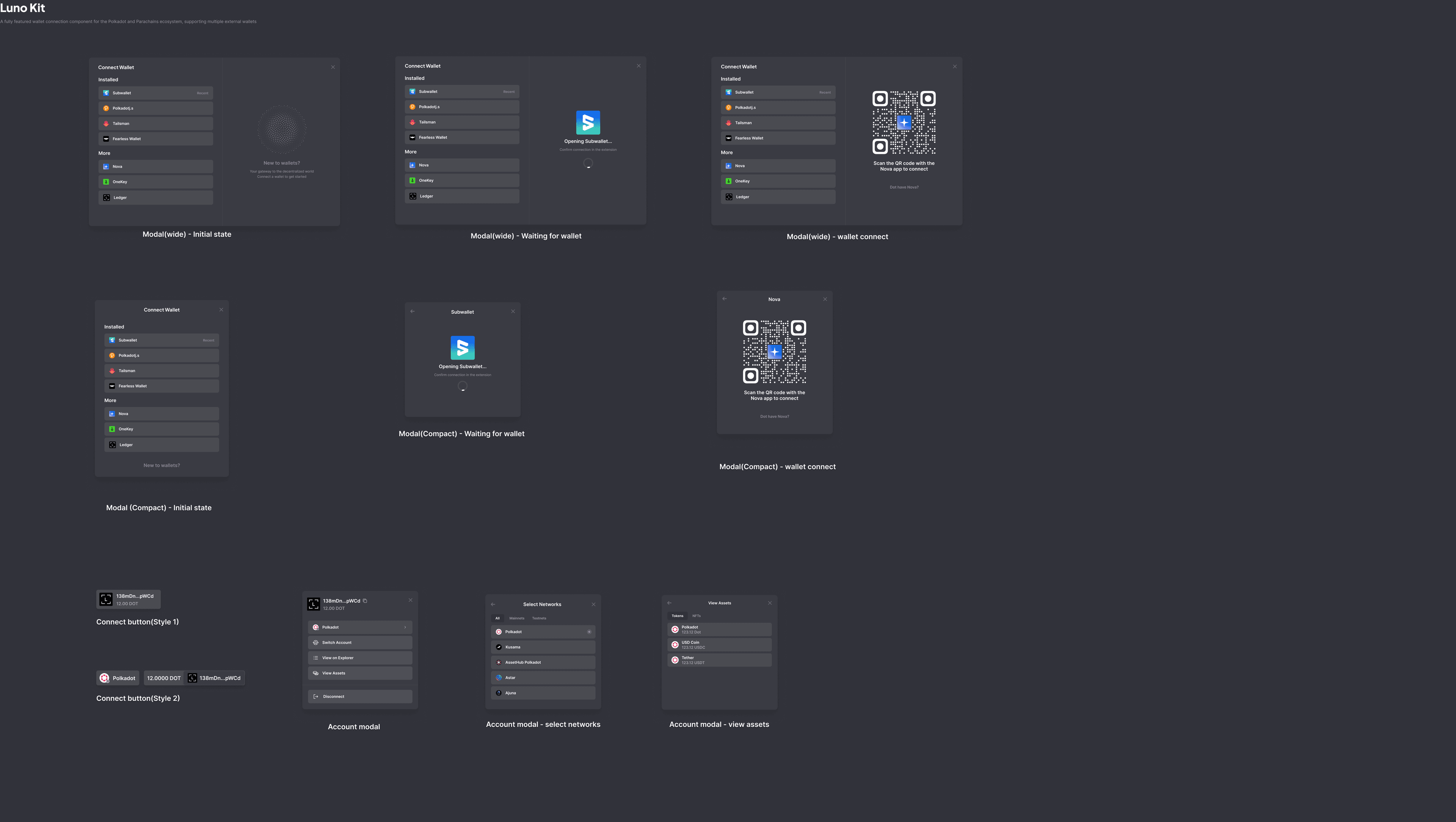Switch to the Testnets tab
1456x822 pixels.
click(x=539, y=618)
